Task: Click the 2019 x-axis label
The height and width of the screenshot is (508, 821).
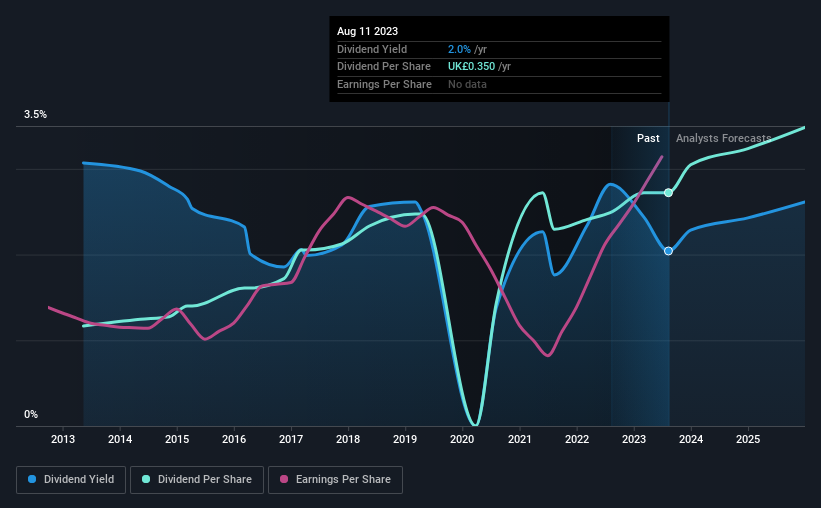Action: [405, 439]
